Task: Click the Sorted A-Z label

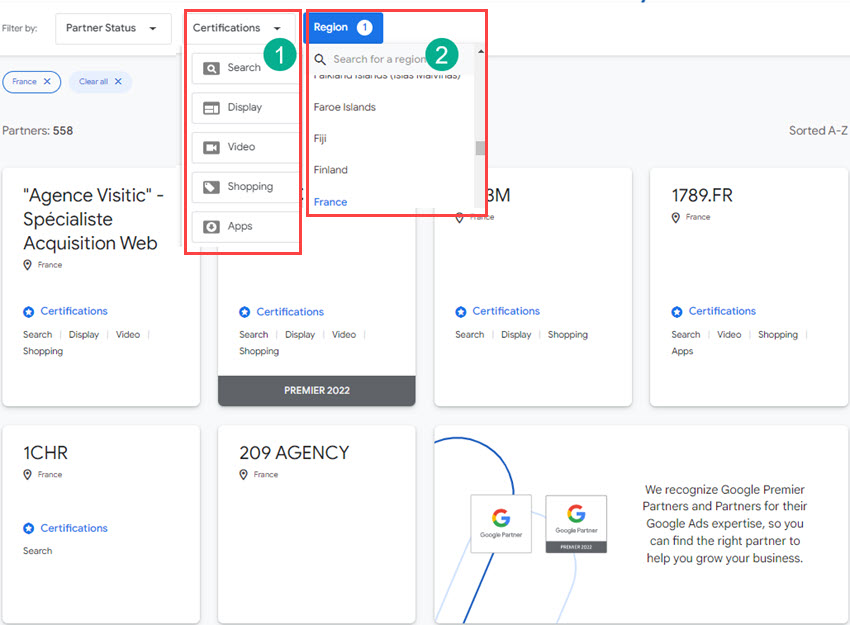Action: point(818,131)
